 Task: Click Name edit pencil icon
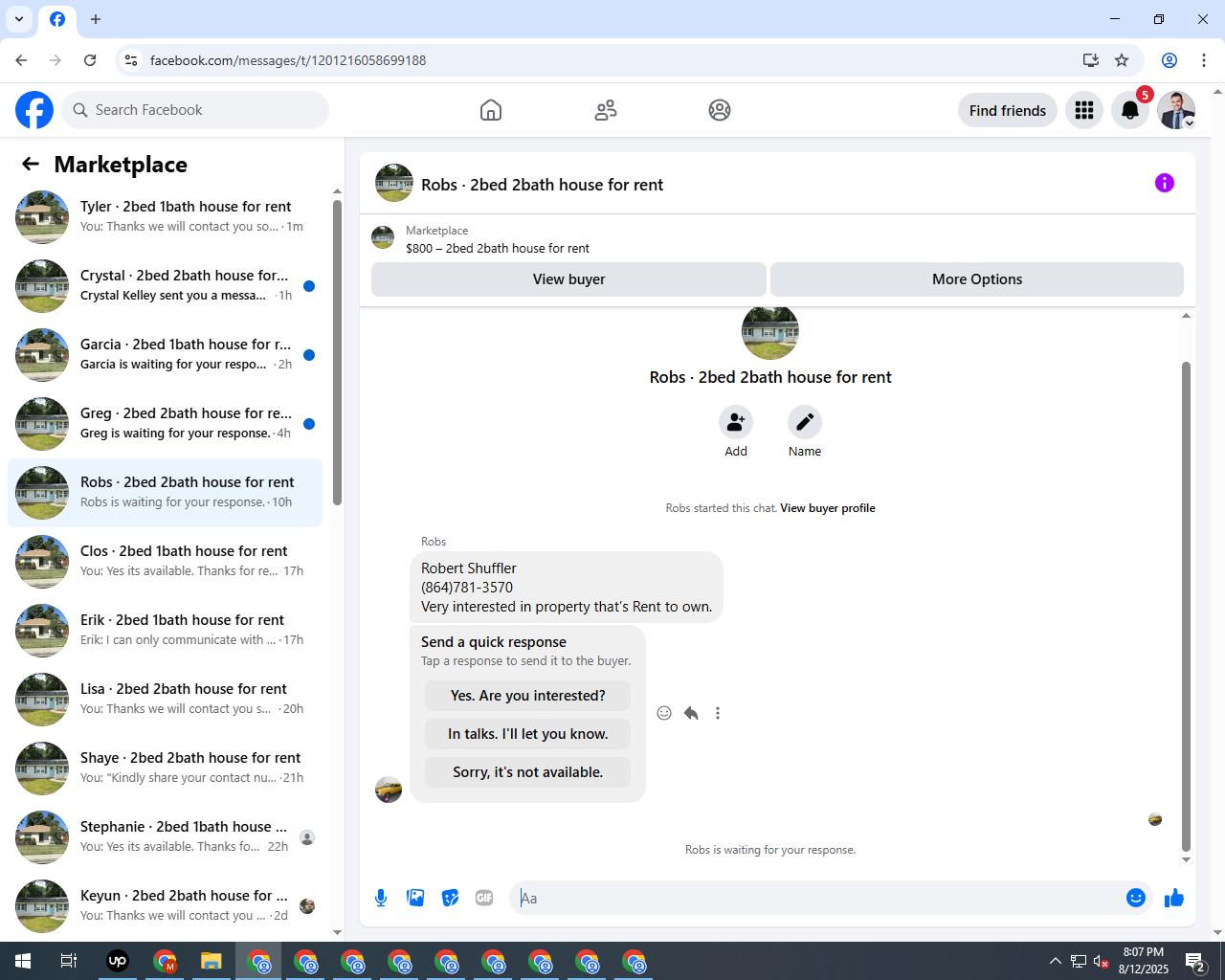point(805,422)
